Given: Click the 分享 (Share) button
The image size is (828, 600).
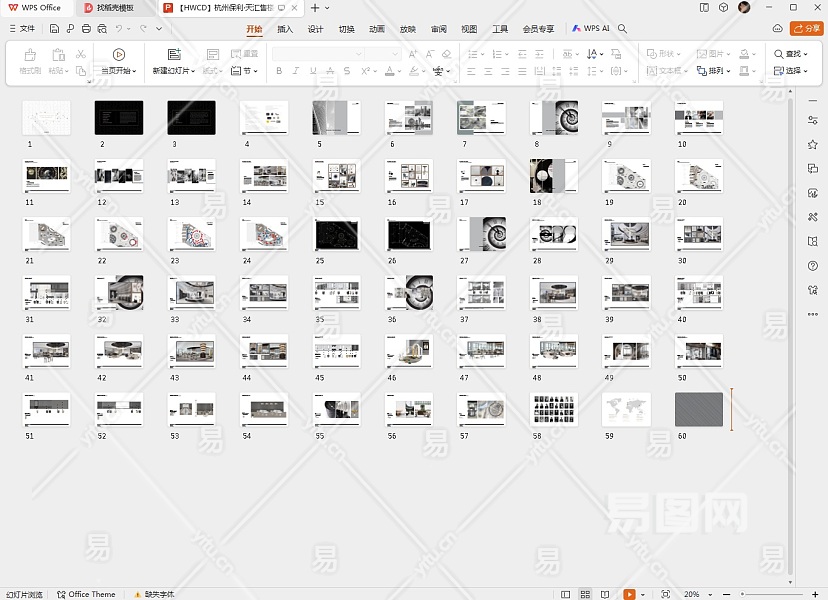Looking at the screenshot, I should [805, 29].
